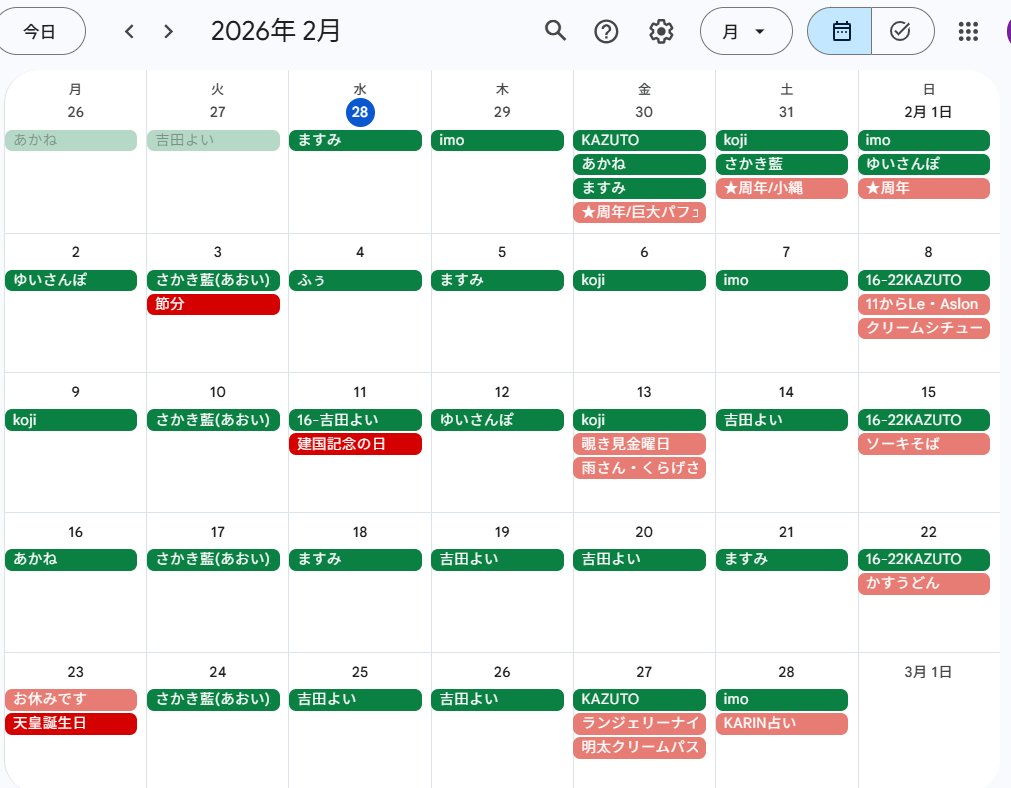The width and height of the screenshot is (1011, 788).
Task: Open 16-22KAZUTO event on the 8th
Action: coord(924,280)
